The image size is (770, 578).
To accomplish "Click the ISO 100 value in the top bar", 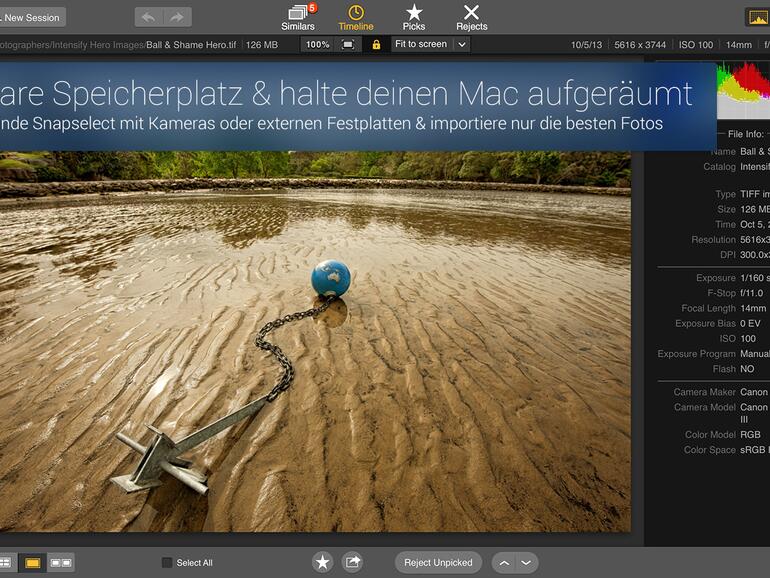I will 695,45.
